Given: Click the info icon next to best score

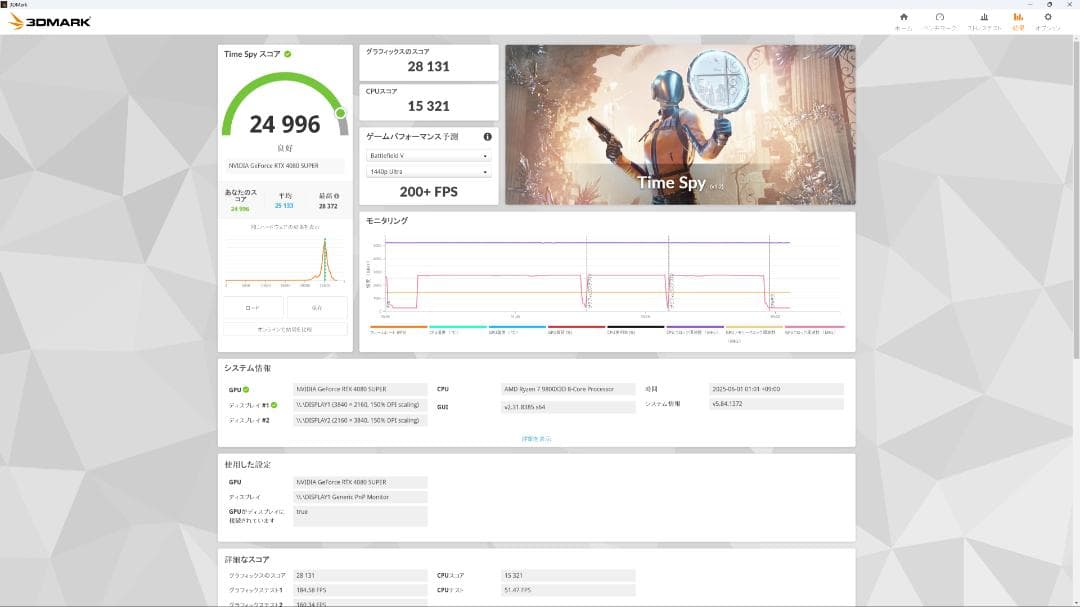Looking at the screenshot, I should pyautogui.click(x=336, y=197).
